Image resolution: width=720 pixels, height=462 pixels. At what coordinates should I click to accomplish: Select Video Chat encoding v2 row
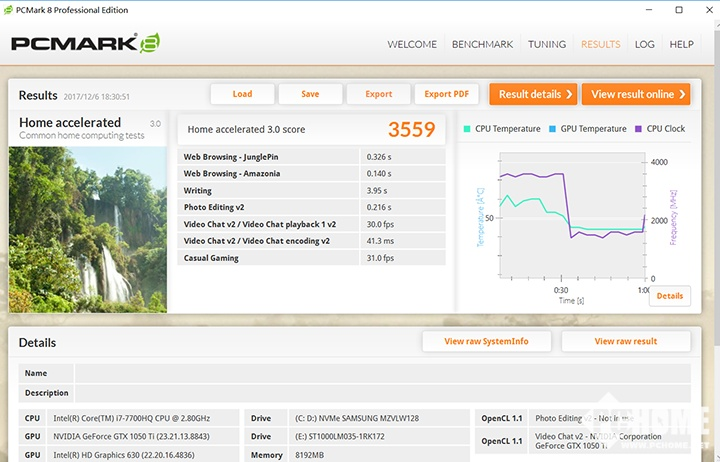point(311,241)
